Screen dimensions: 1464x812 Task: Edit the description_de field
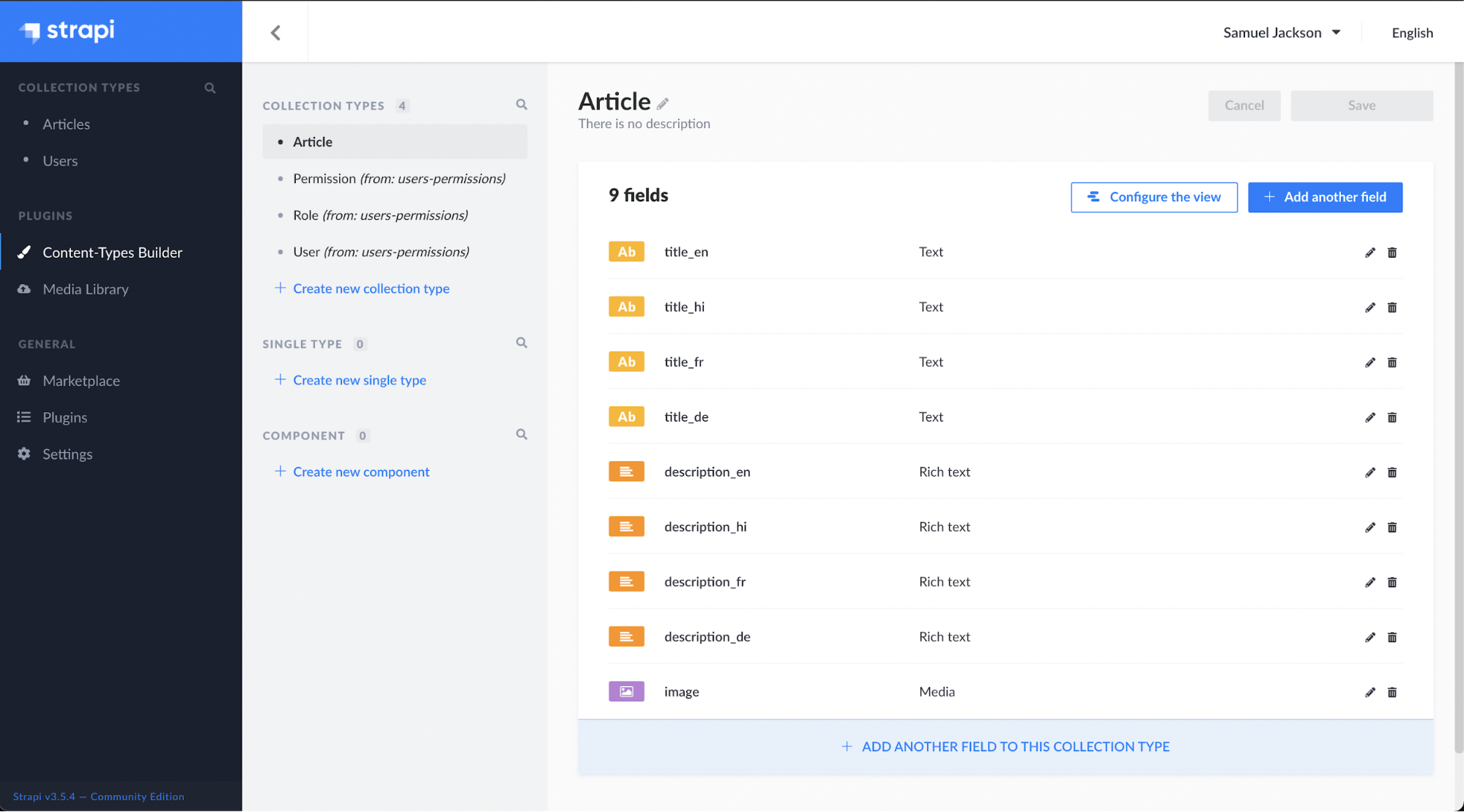(1370, 637)
